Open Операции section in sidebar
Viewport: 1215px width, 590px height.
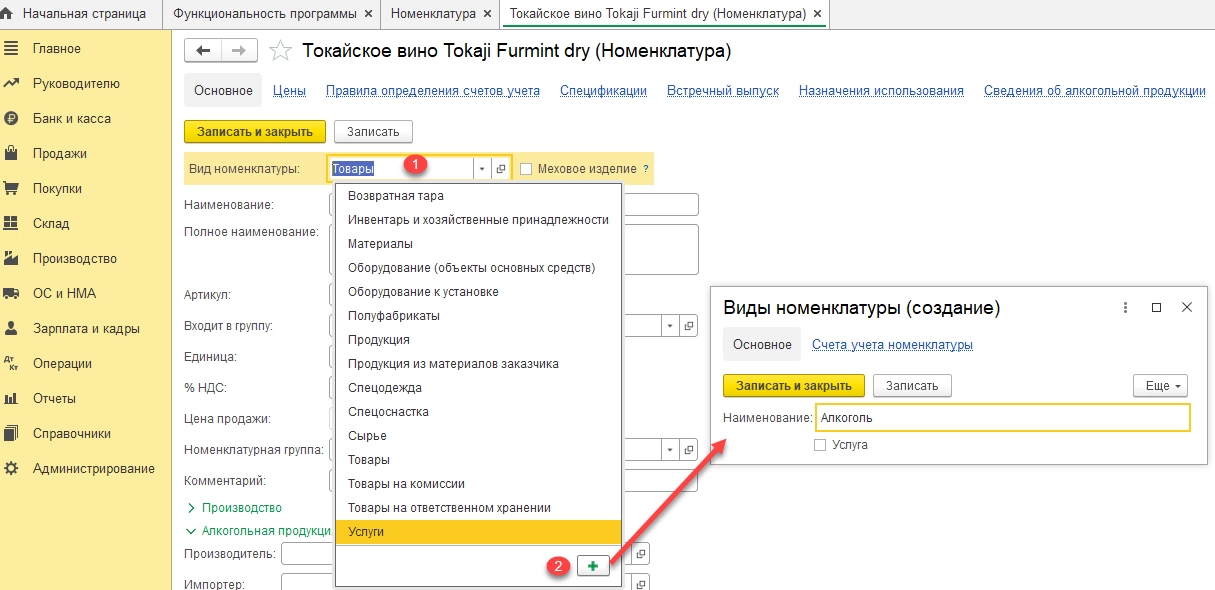pos(62,363)
